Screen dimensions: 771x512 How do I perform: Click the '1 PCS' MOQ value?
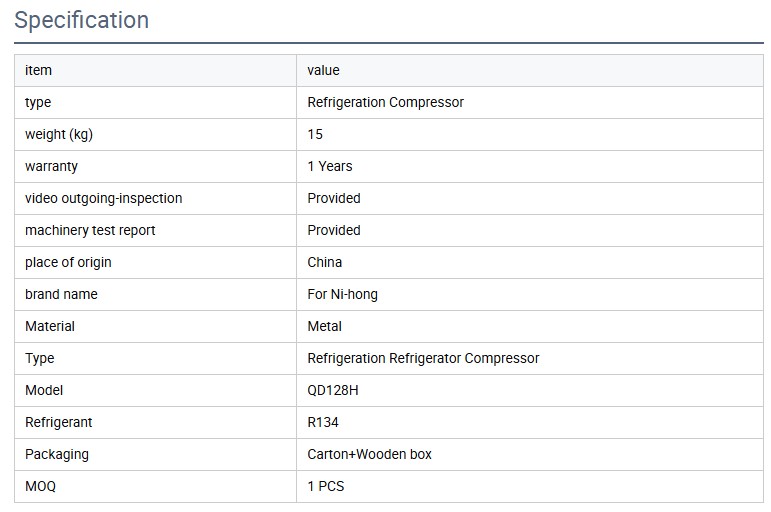(326, 486)
